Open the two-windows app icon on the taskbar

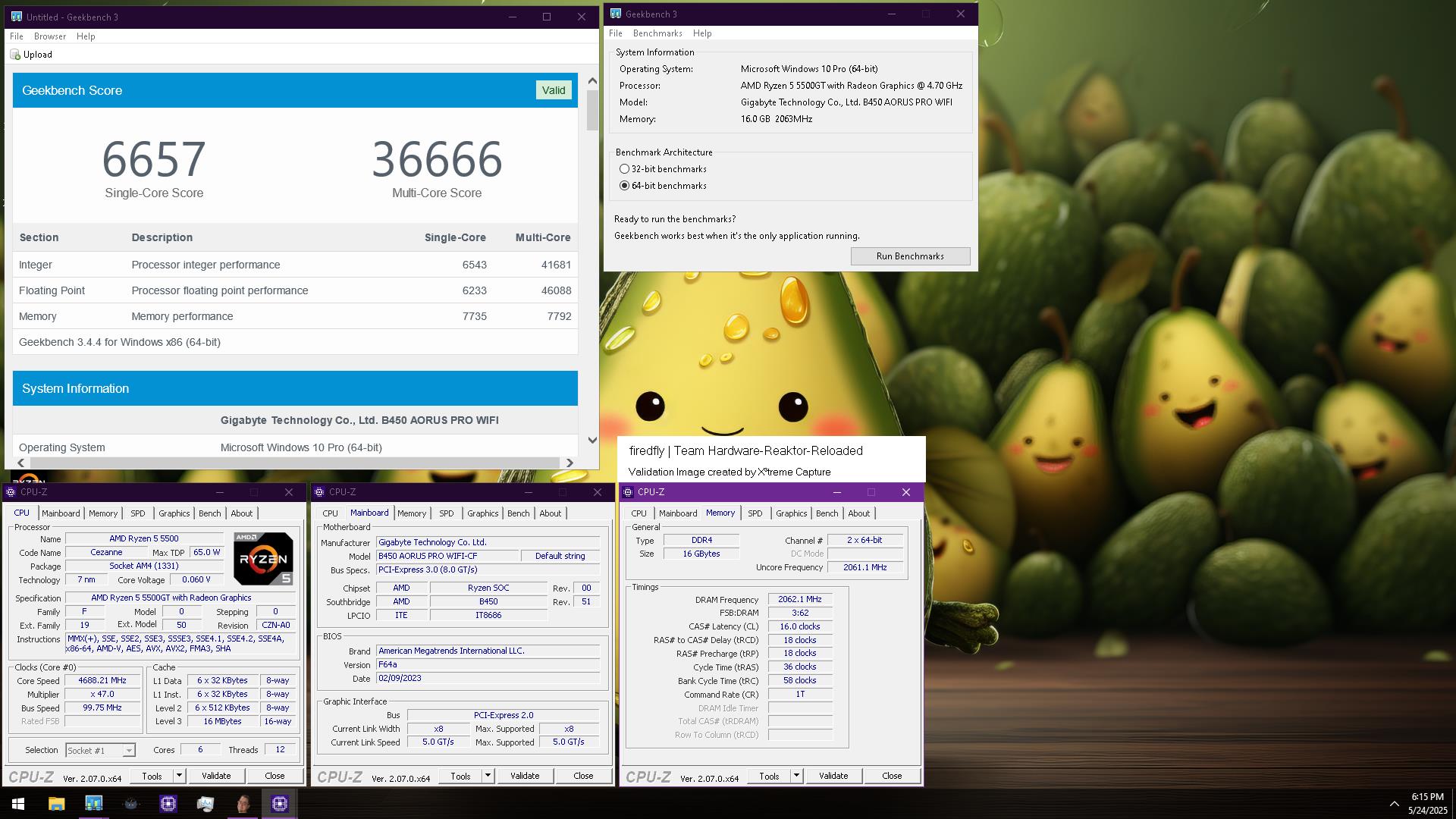coord(205,804)
